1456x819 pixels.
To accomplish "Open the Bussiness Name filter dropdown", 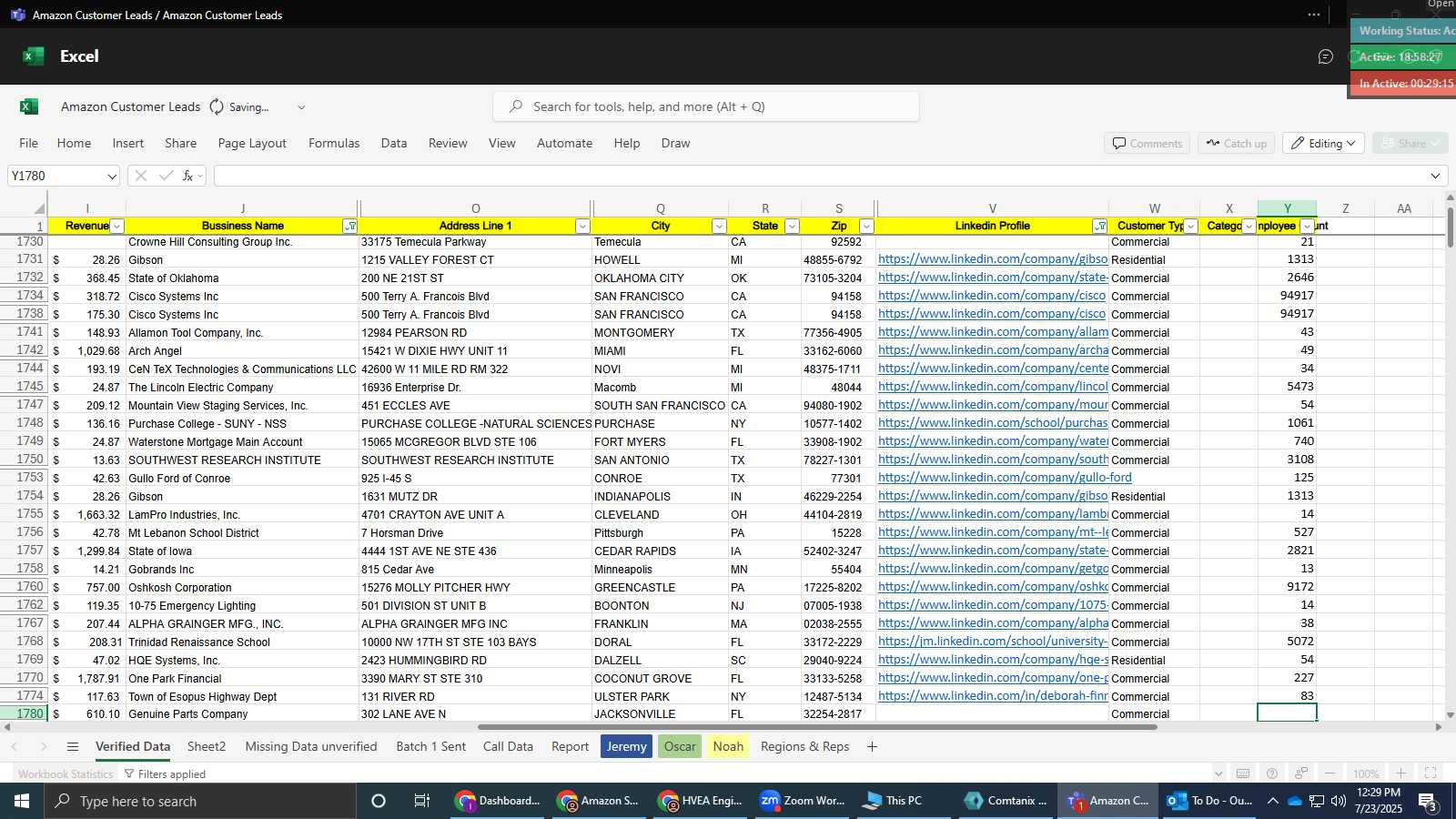I will coord(350,226).
